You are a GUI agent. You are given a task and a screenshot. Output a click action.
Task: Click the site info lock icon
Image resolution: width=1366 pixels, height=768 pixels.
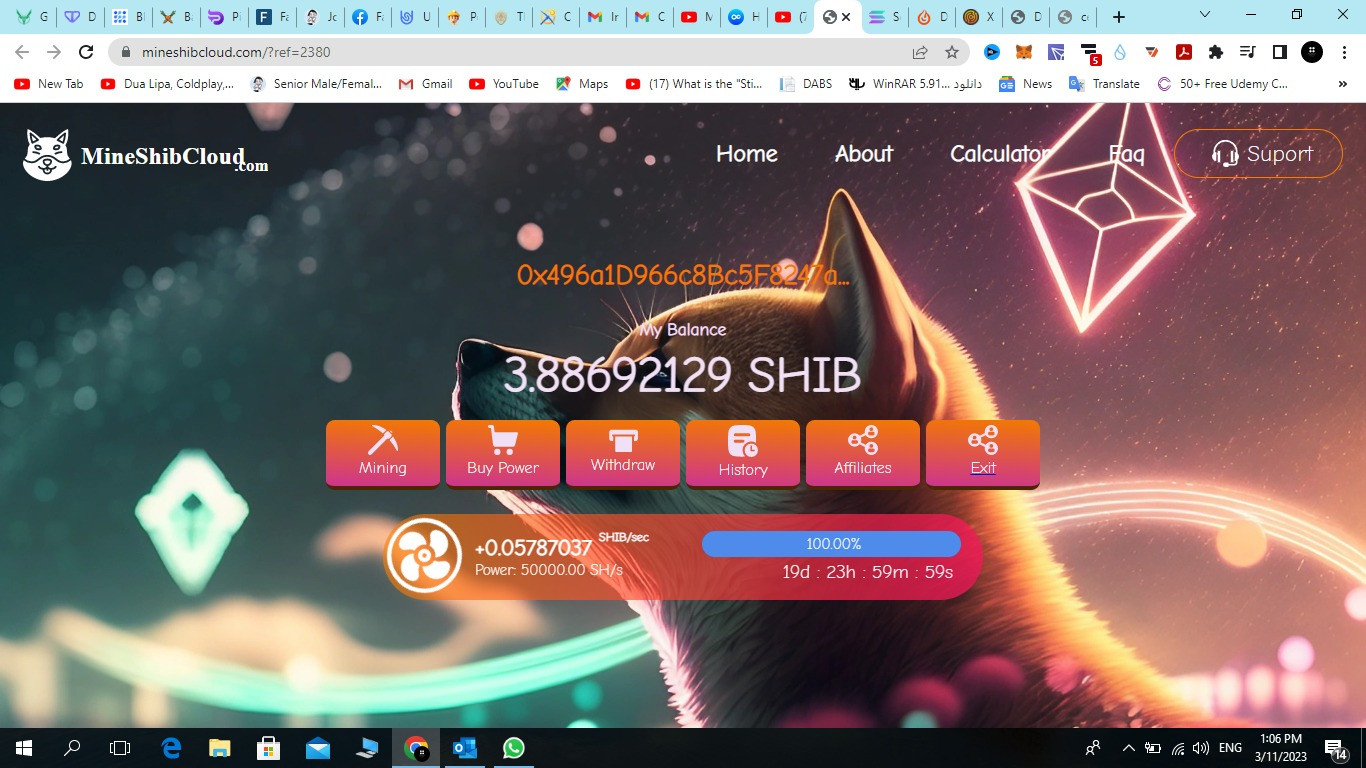(126, 52)
